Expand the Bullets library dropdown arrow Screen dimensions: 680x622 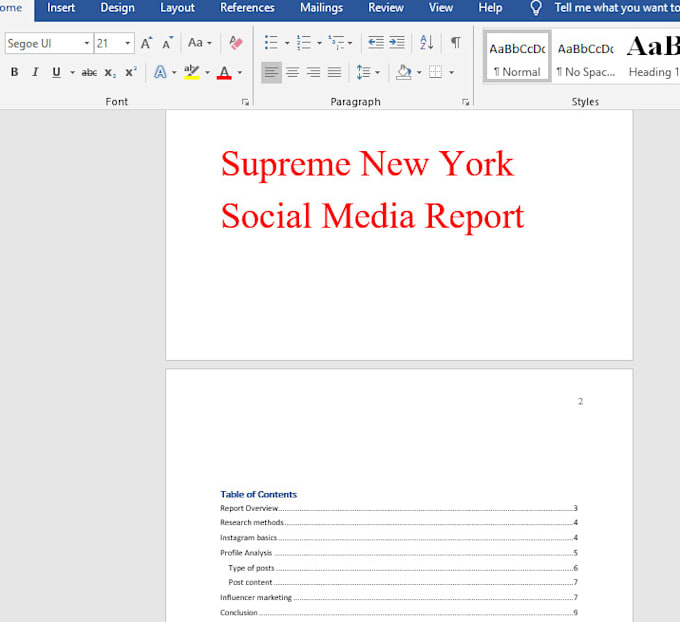(x=287, y=43)
